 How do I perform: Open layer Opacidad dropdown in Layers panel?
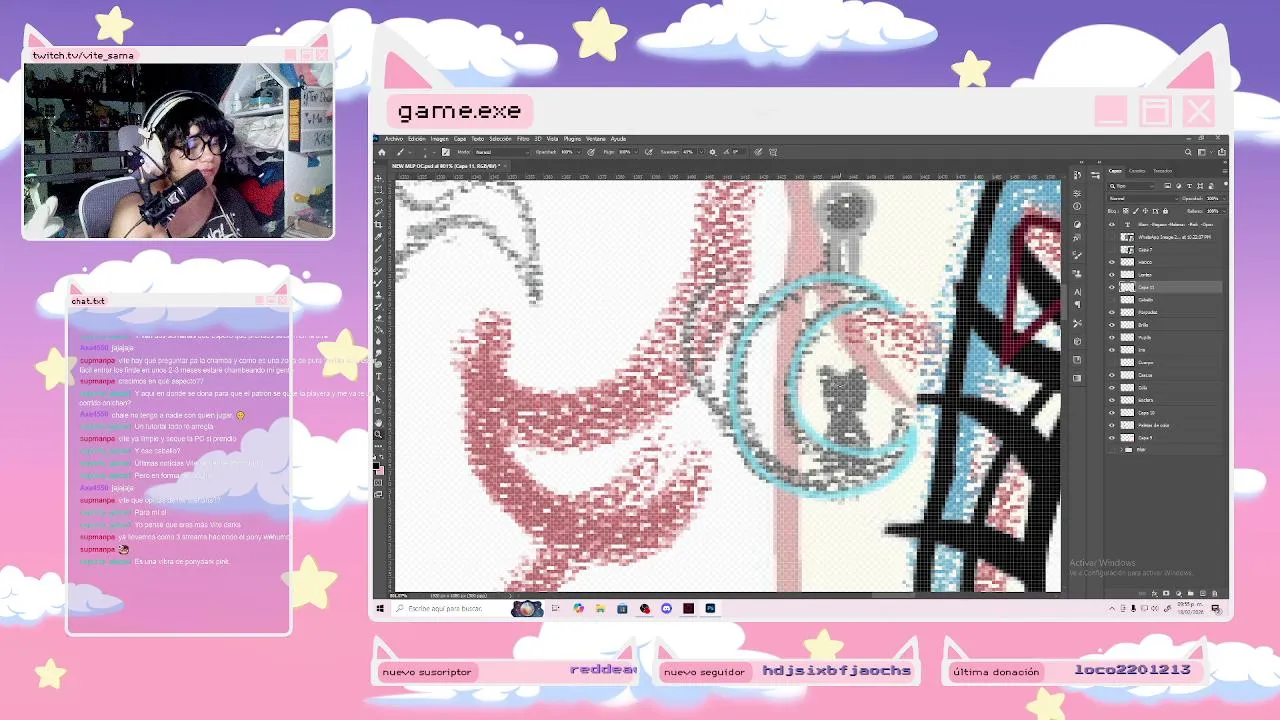pyautogui.click(x=1224, y=198)
